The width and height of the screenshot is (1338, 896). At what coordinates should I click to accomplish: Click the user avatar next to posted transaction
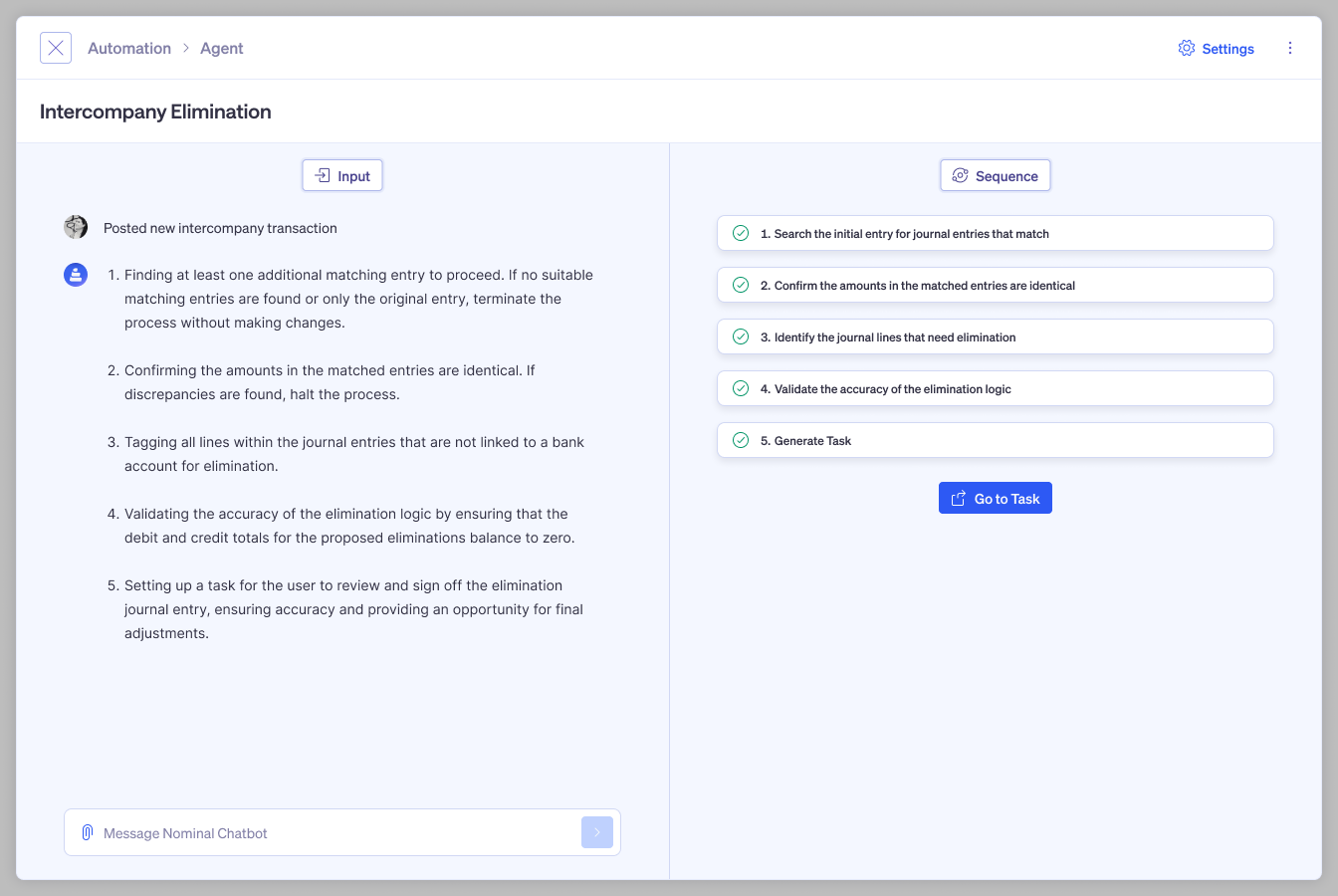point(75,227)
